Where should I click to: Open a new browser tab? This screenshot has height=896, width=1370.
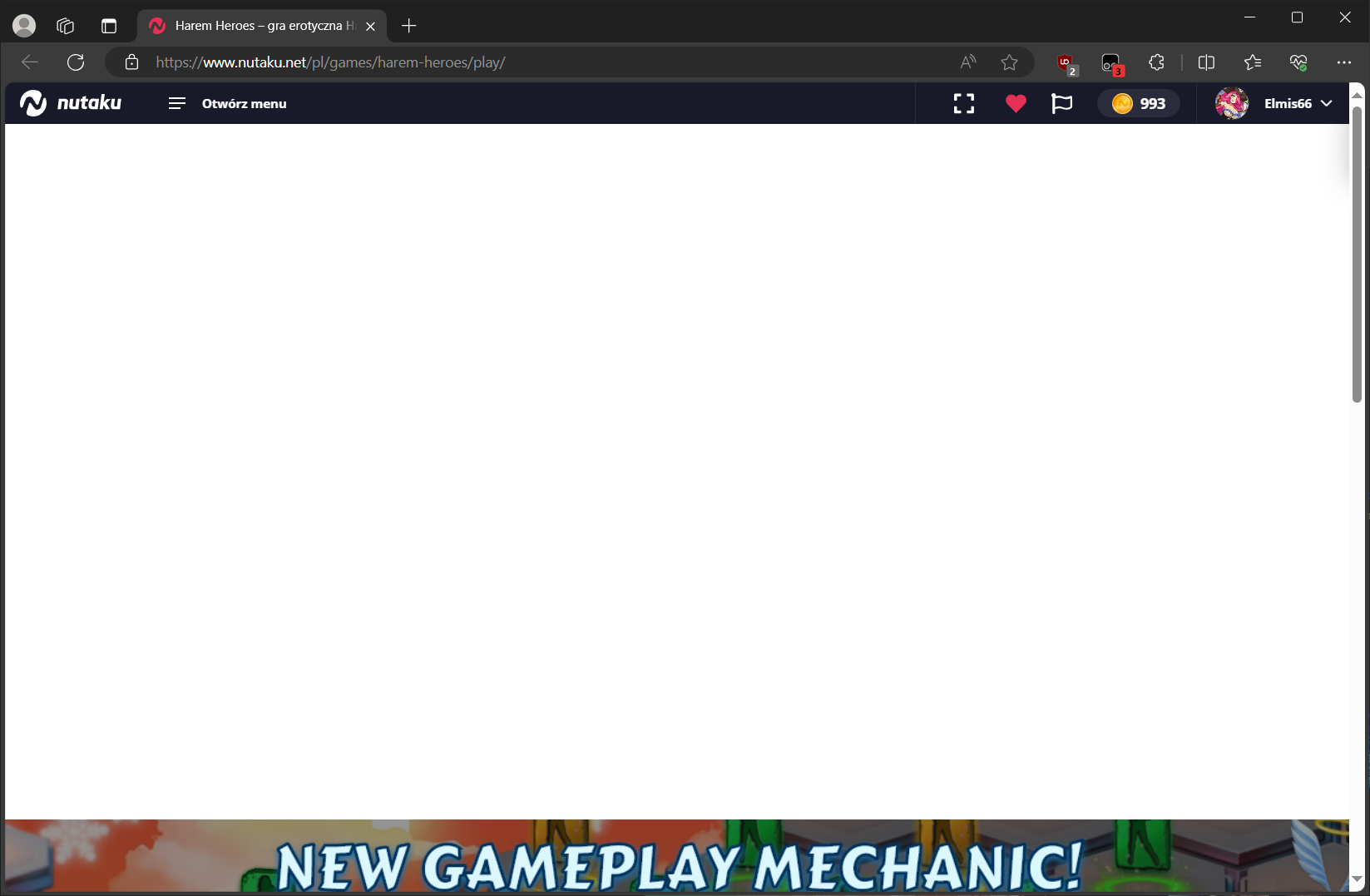click(x=408, y=26)
